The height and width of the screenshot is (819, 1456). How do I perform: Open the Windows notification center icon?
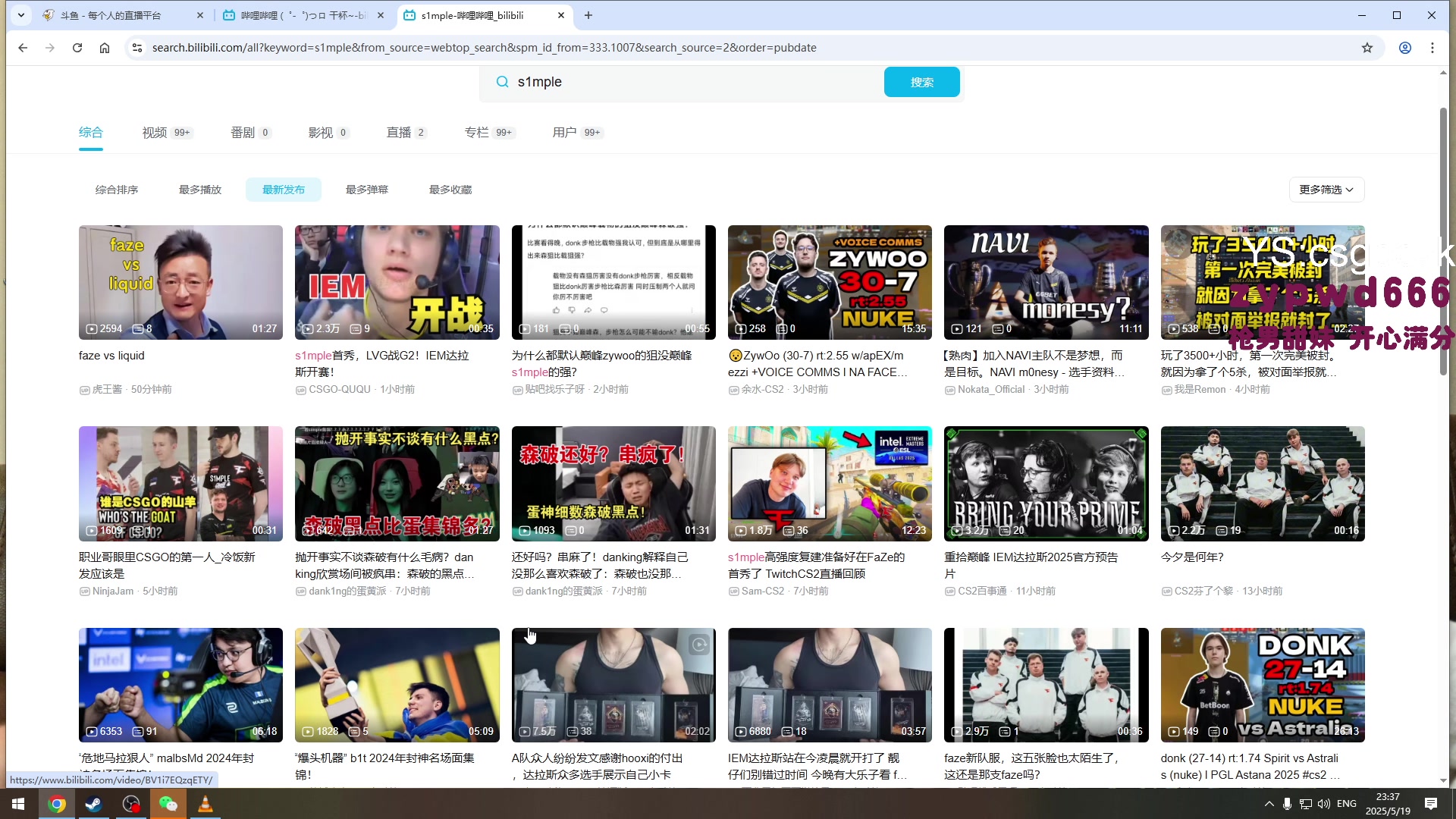1431,804
